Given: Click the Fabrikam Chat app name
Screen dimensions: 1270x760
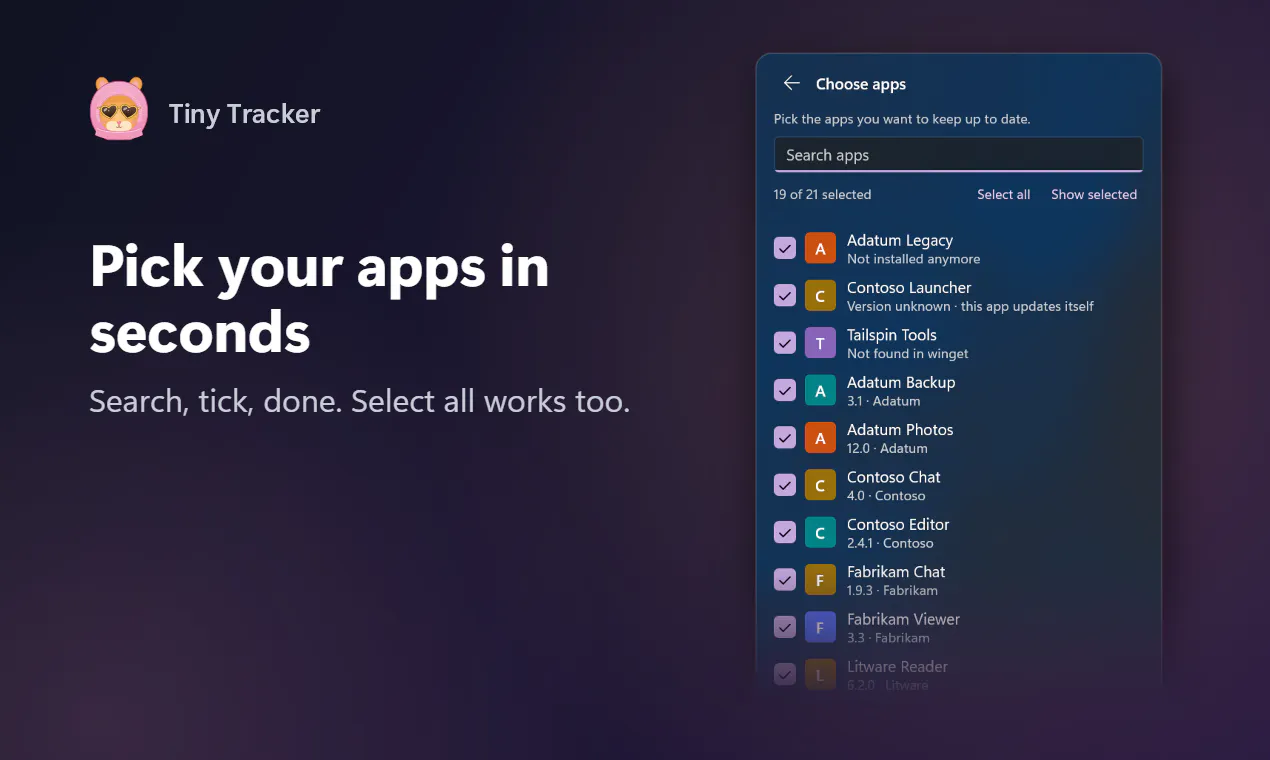Looking at the screenshot, I should tap(896, 572).
